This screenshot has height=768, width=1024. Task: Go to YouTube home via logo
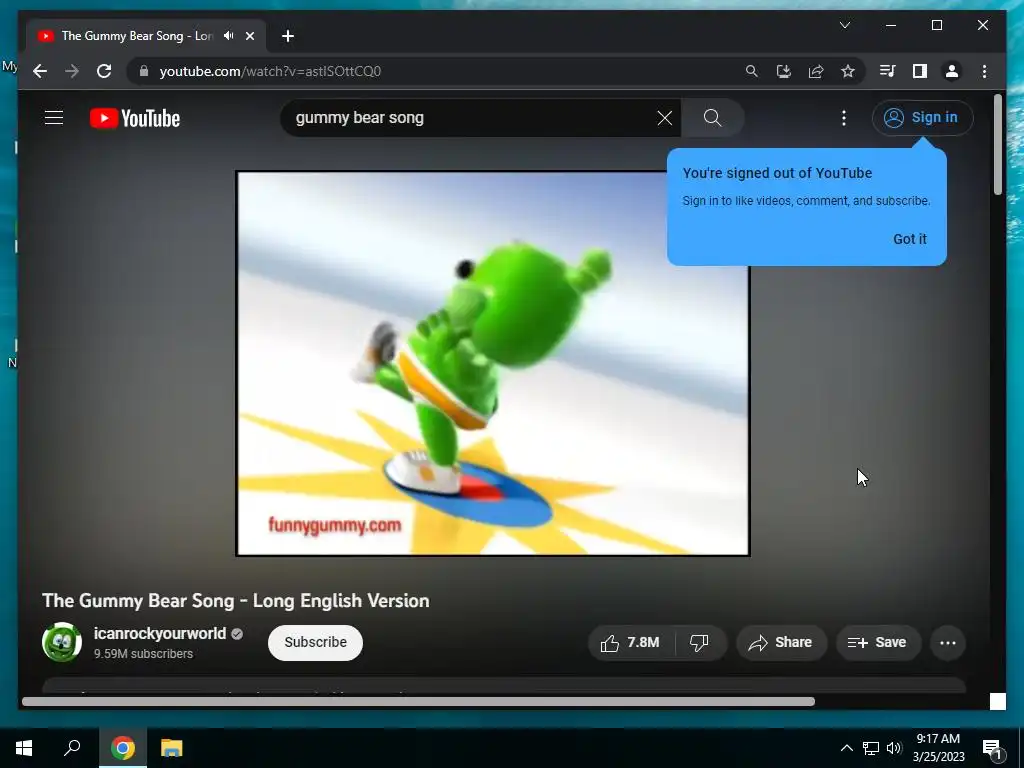pos(135,118)
